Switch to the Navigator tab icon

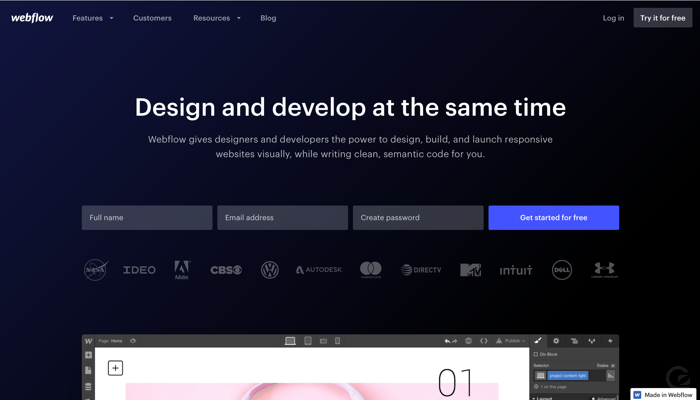tap(575, 341)
